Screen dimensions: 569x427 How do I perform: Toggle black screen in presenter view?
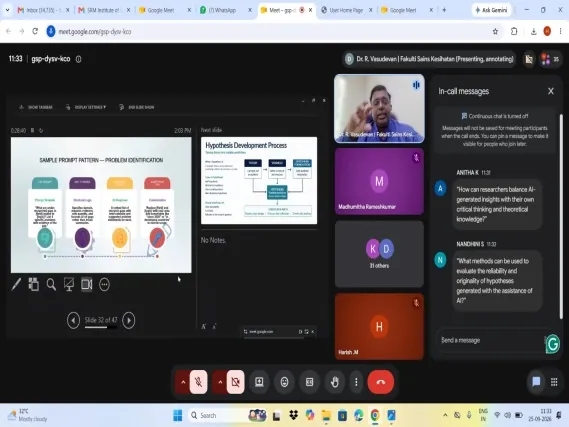69,284
